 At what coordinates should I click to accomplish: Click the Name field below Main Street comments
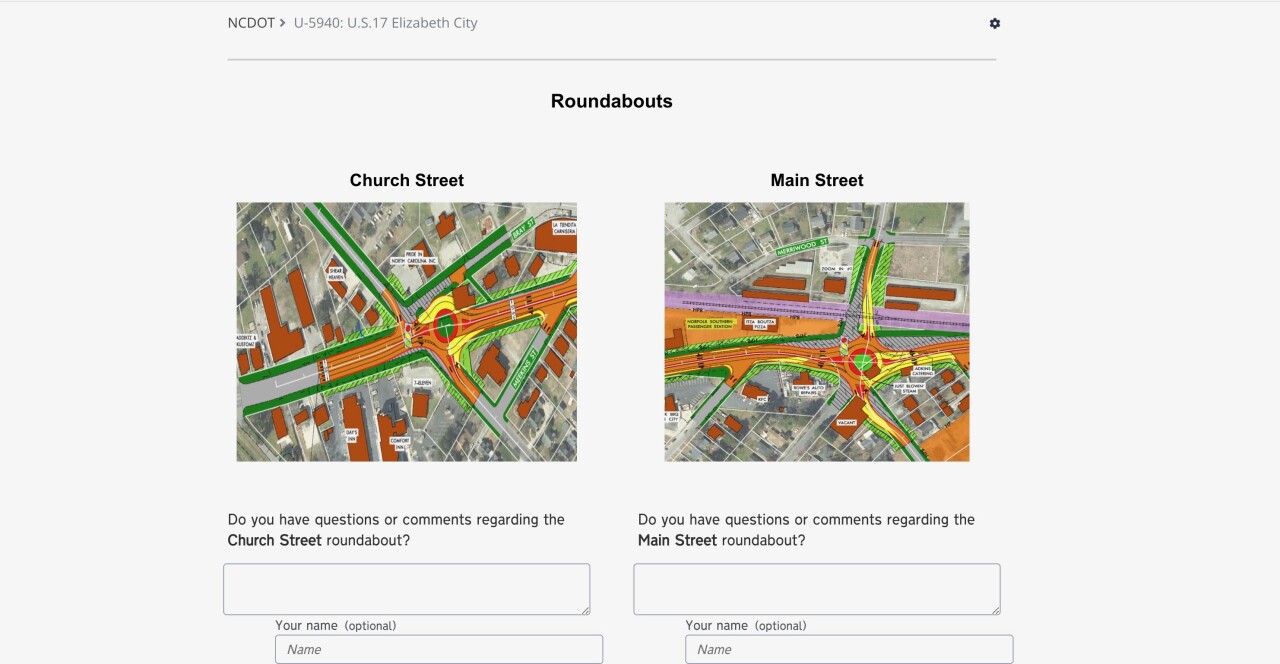(x=848, y=649)
